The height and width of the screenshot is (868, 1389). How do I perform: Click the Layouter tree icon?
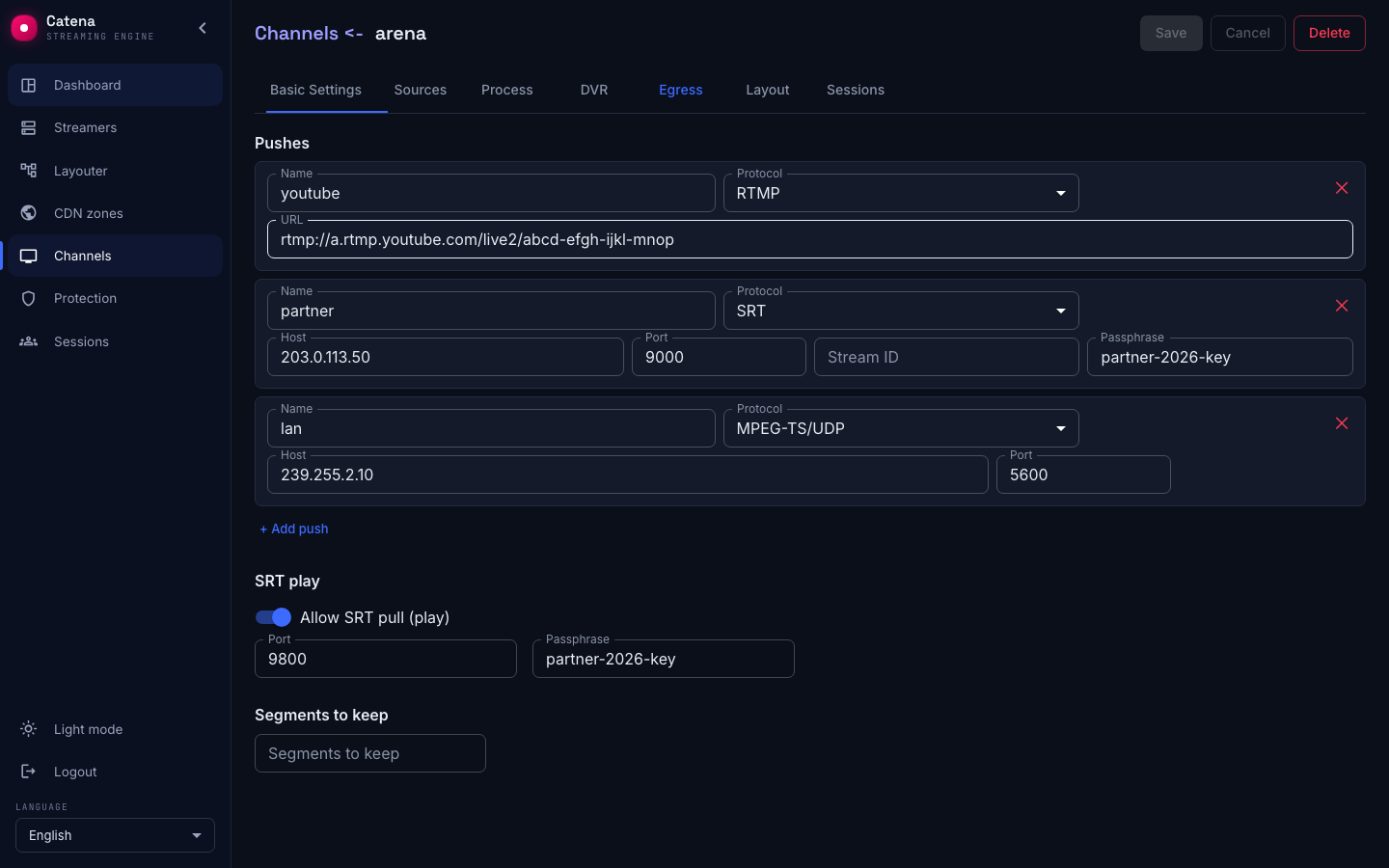(29, 171)
